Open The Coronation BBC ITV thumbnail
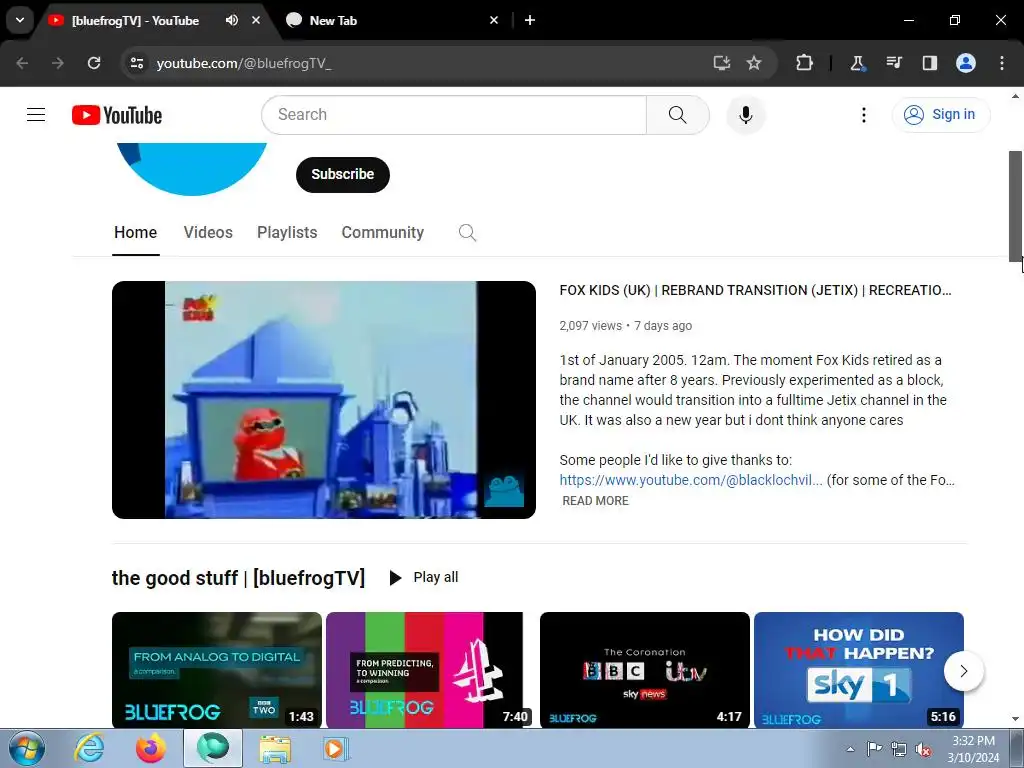The image size is (1024, 768). pyautogui.click(x=645, y=670)
